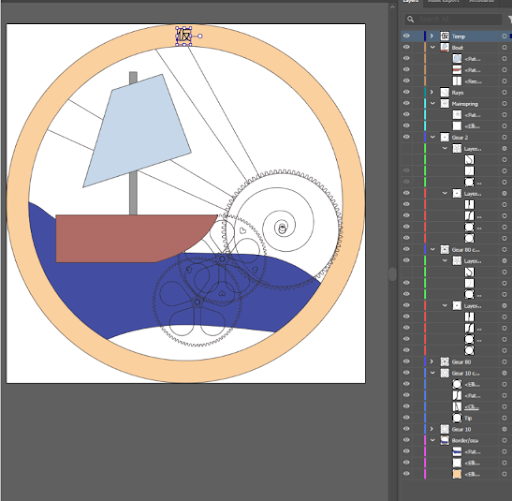Click the red hull path thumbnail under Boat
Viewport: 512px width, 501px height.
[x=457, y=70]
